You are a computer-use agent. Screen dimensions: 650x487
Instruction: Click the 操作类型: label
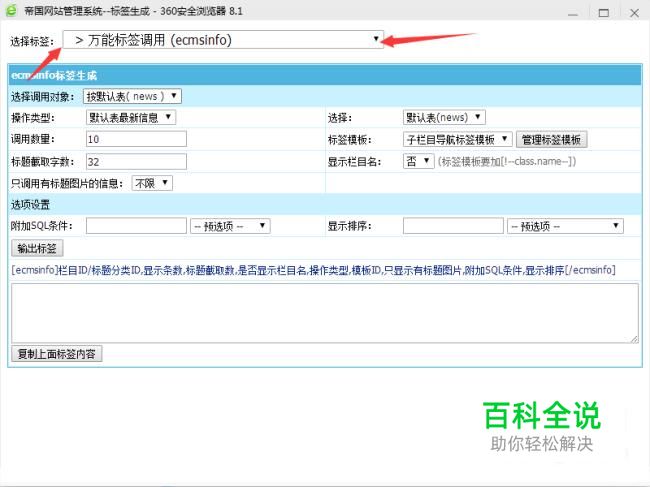tap(33, 118)
